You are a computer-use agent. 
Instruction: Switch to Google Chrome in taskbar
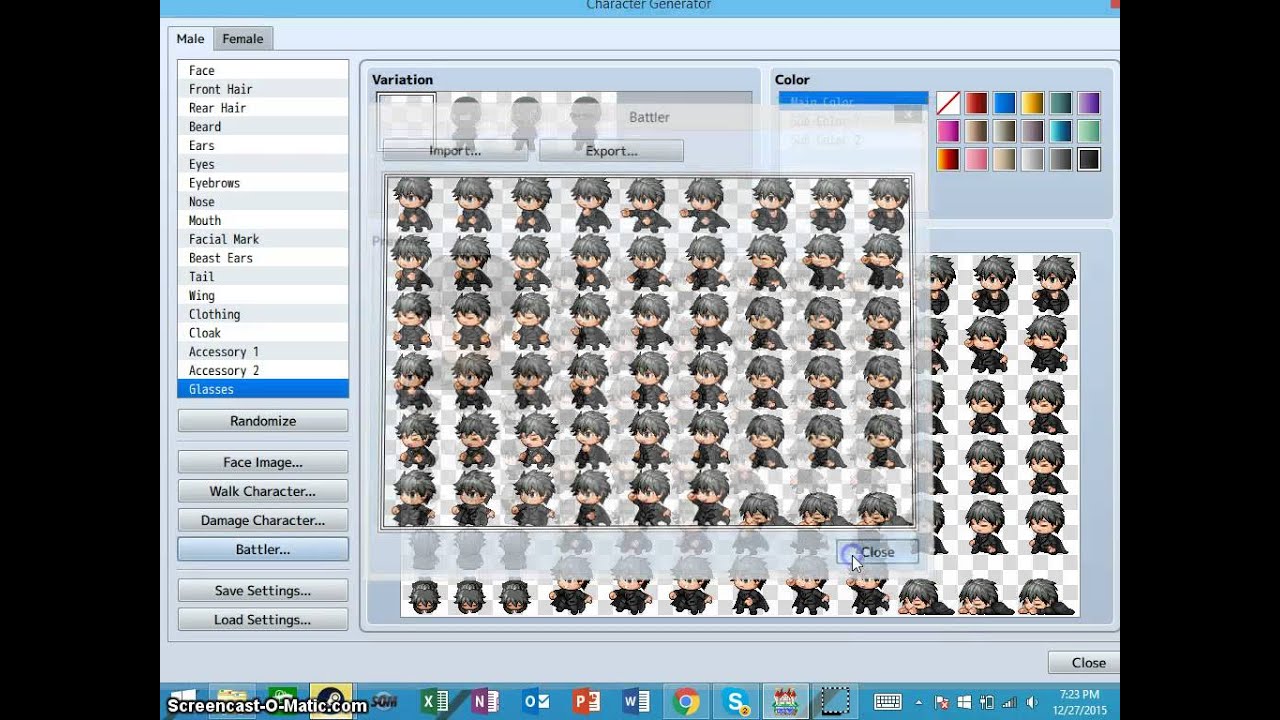686,701
